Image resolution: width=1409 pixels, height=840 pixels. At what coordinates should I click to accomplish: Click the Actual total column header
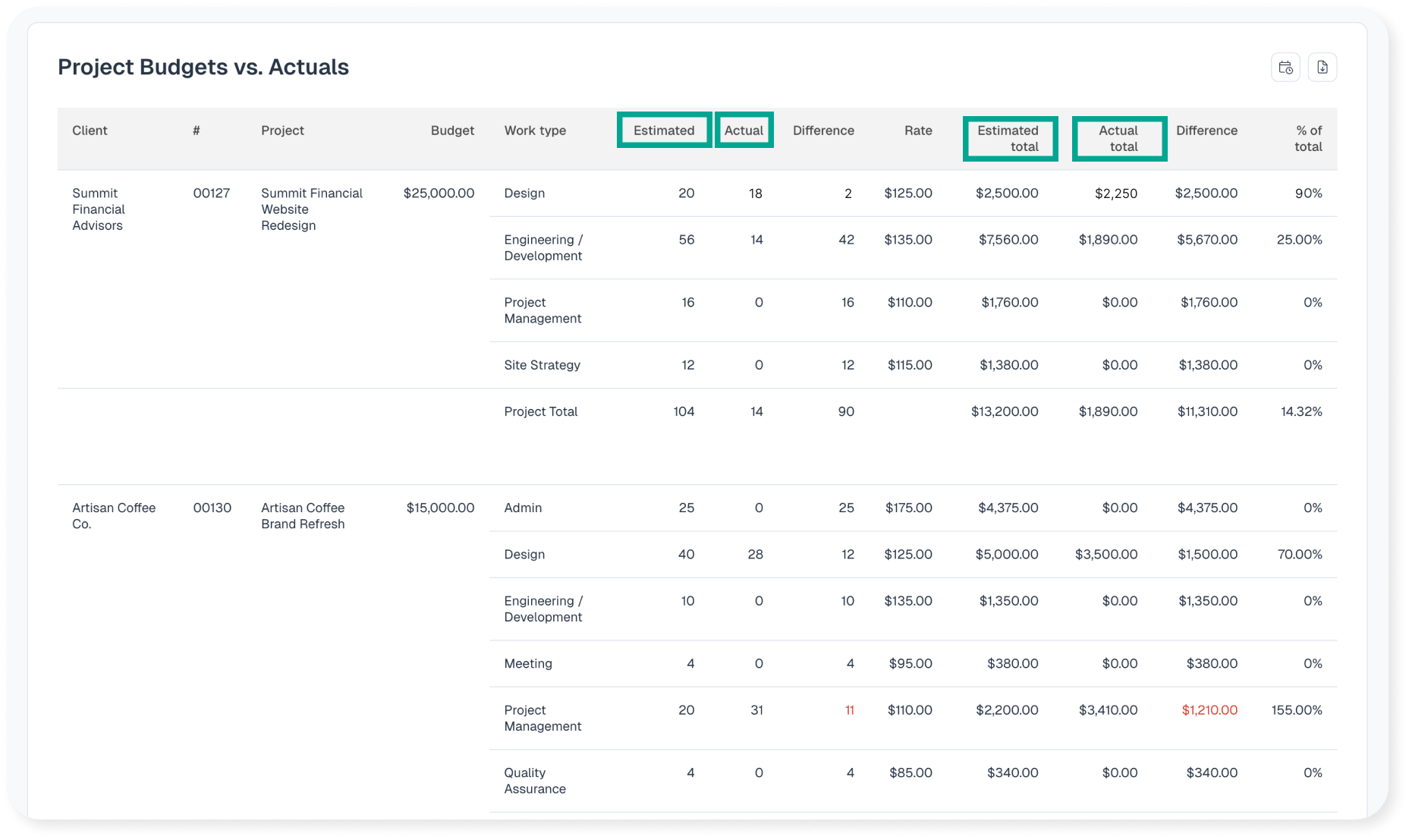(1119, 139)
